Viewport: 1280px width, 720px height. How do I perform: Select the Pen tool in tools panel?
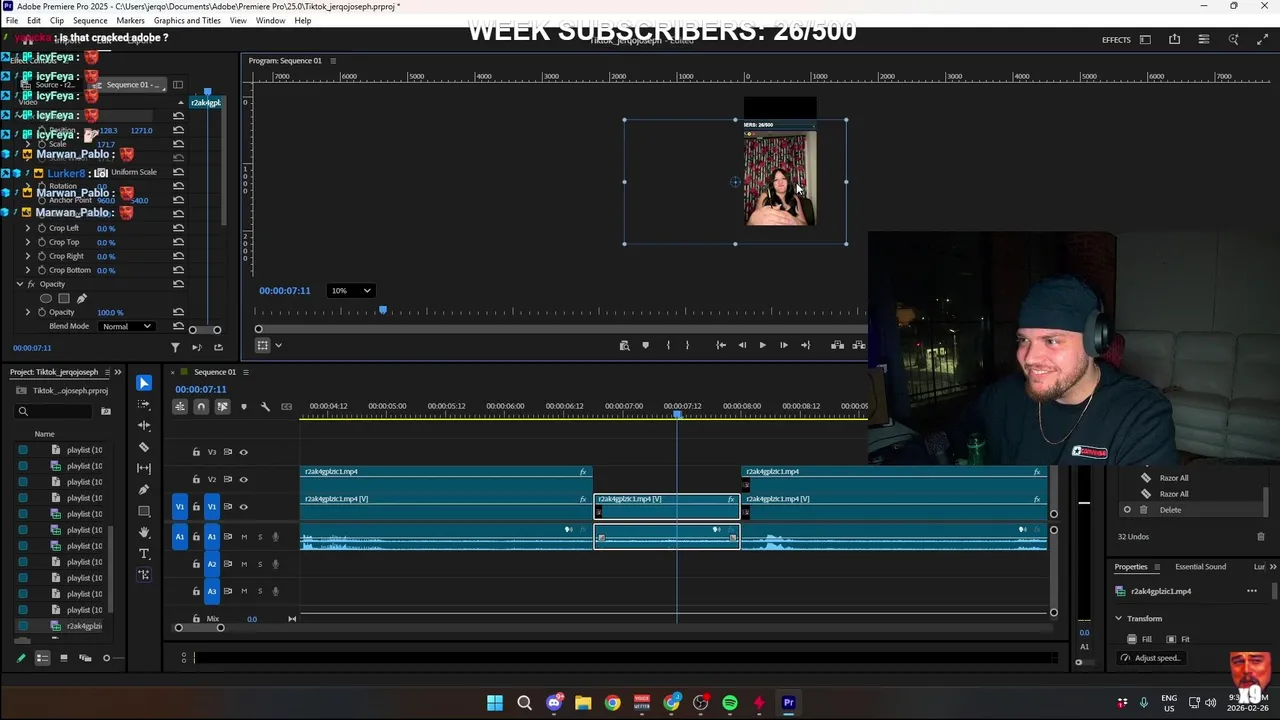144,490
